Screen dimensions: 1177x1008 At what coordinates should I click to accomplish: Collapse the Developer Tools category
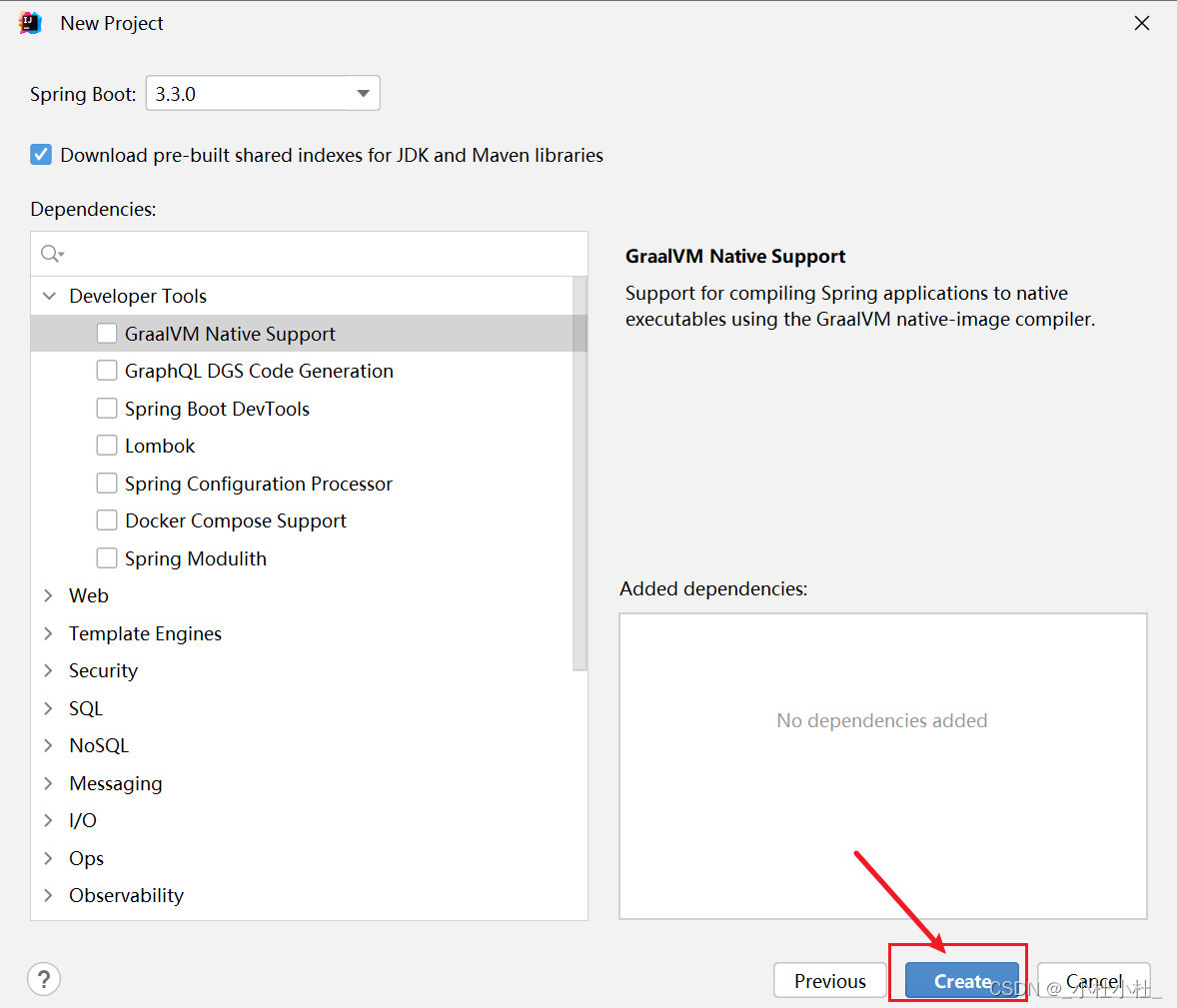(x=49, y=296)
